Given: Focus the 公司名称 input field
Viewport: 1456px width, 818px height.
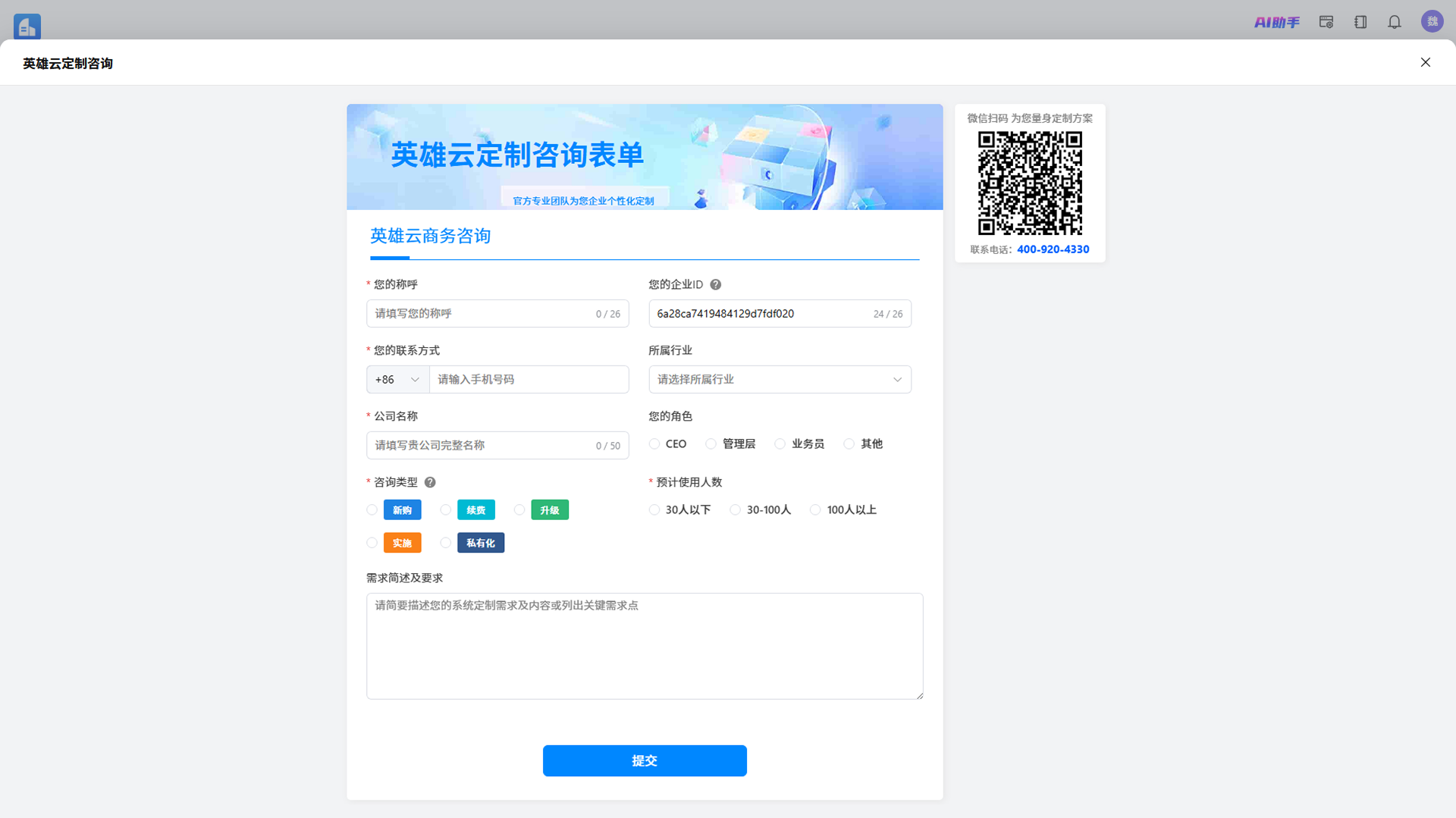Looking at the screenshot, I should pyautogui.click(x=497, y=445).
